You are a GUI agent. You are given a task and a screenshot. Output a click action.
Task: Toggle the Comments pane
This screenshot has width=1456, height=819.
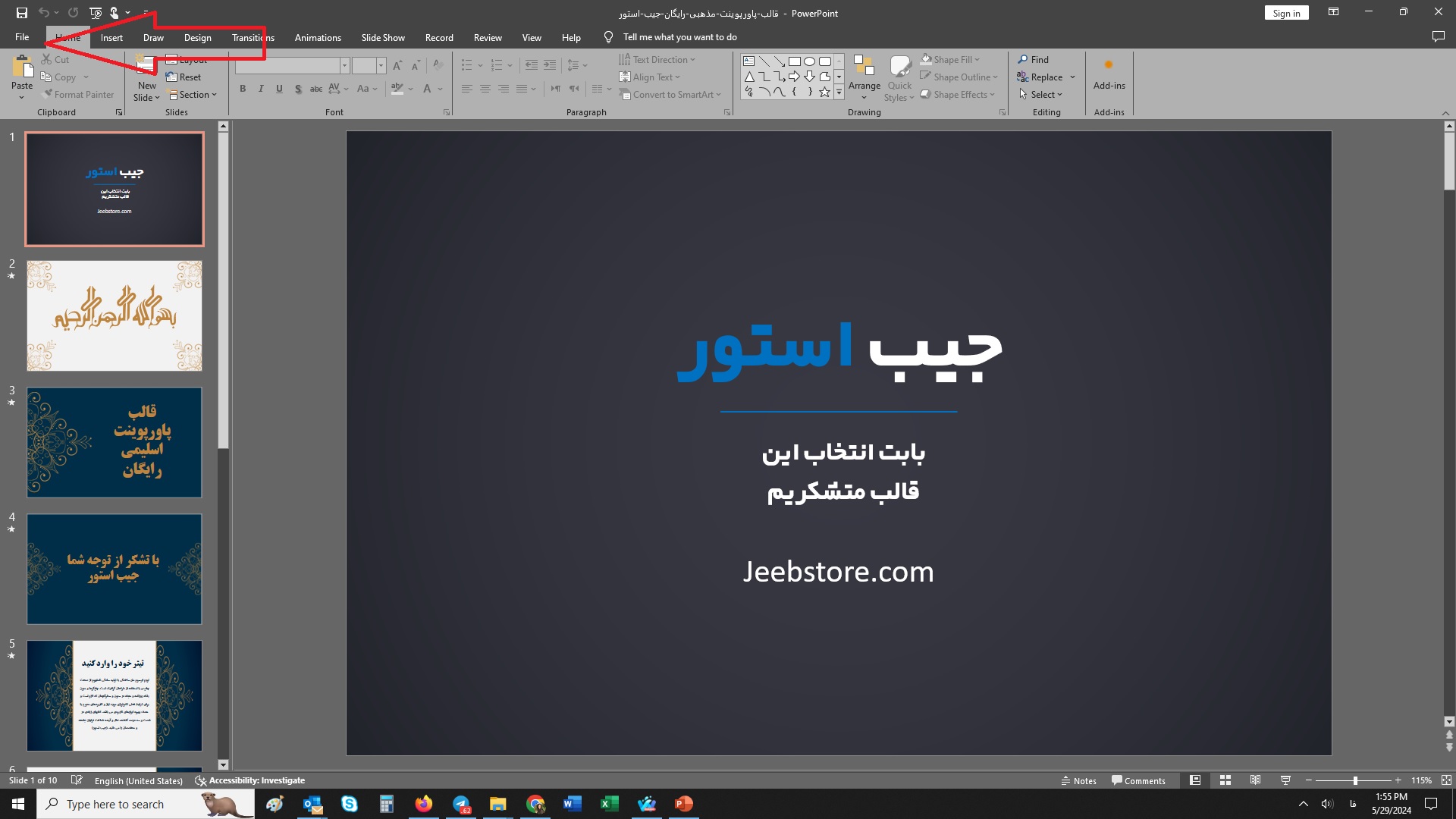(1138, 780)
